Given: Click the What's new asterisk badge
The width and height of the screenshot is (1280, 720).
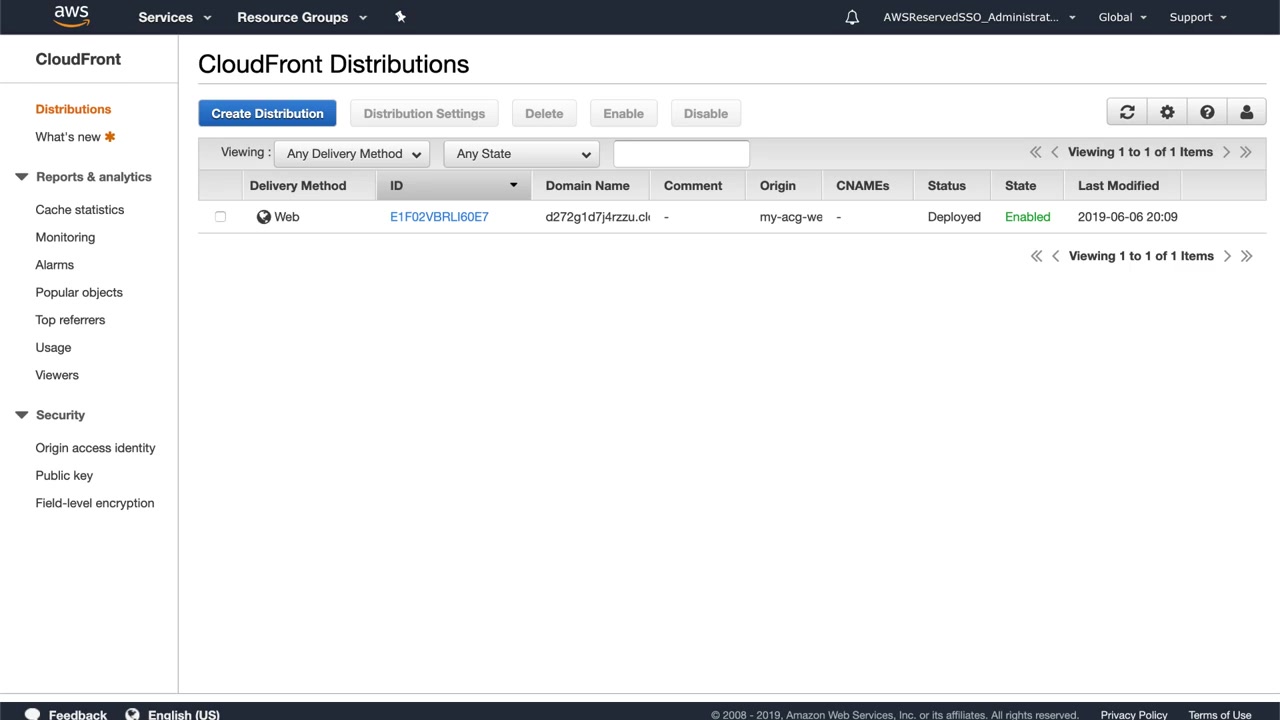Looking at the screenshot, I should (x=110, y=137).
